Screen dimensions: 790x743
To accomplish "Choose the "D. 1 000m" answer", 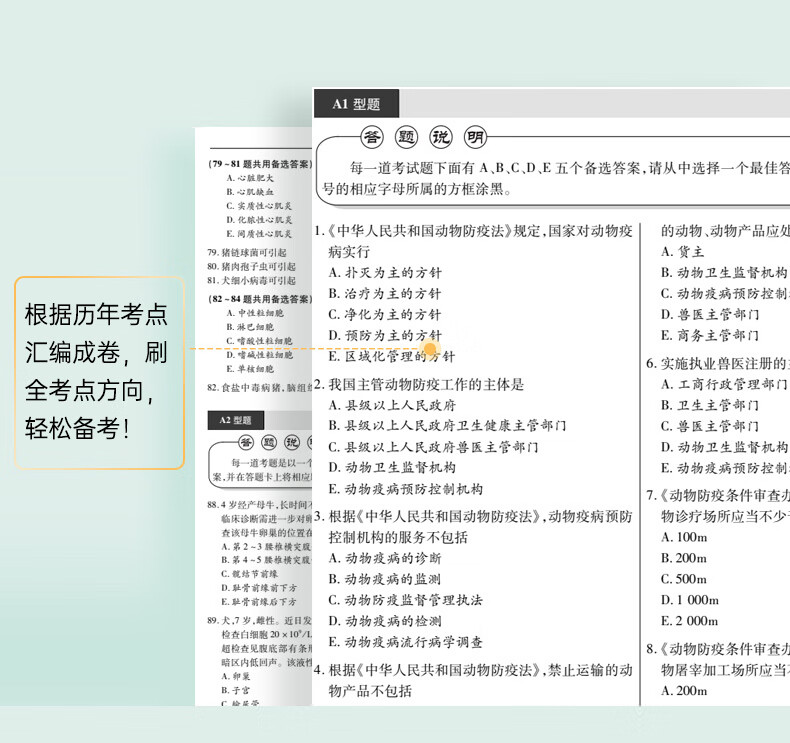I will 690,600.
